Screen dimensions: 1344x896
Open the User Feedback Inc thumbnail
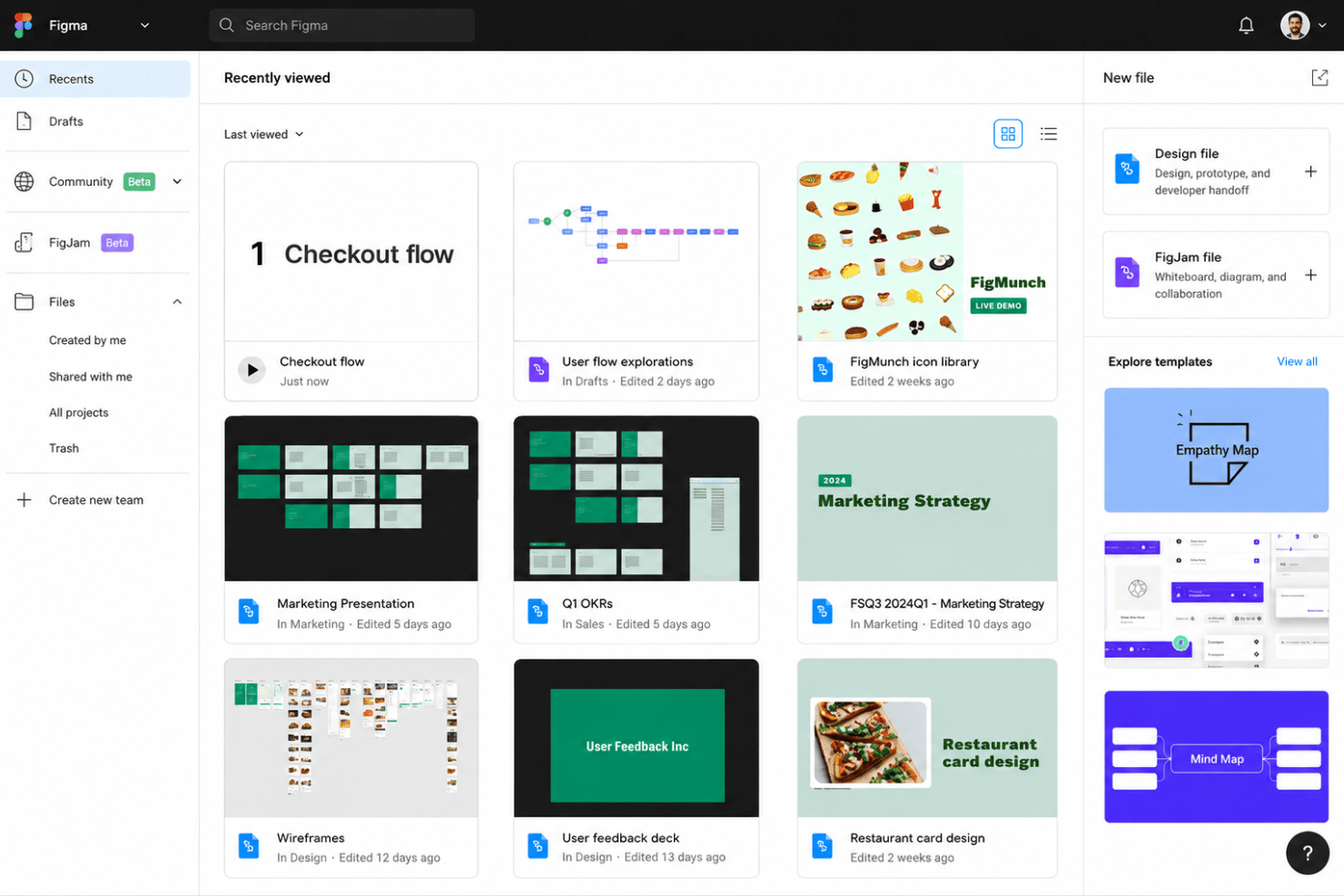pos(636,738)
